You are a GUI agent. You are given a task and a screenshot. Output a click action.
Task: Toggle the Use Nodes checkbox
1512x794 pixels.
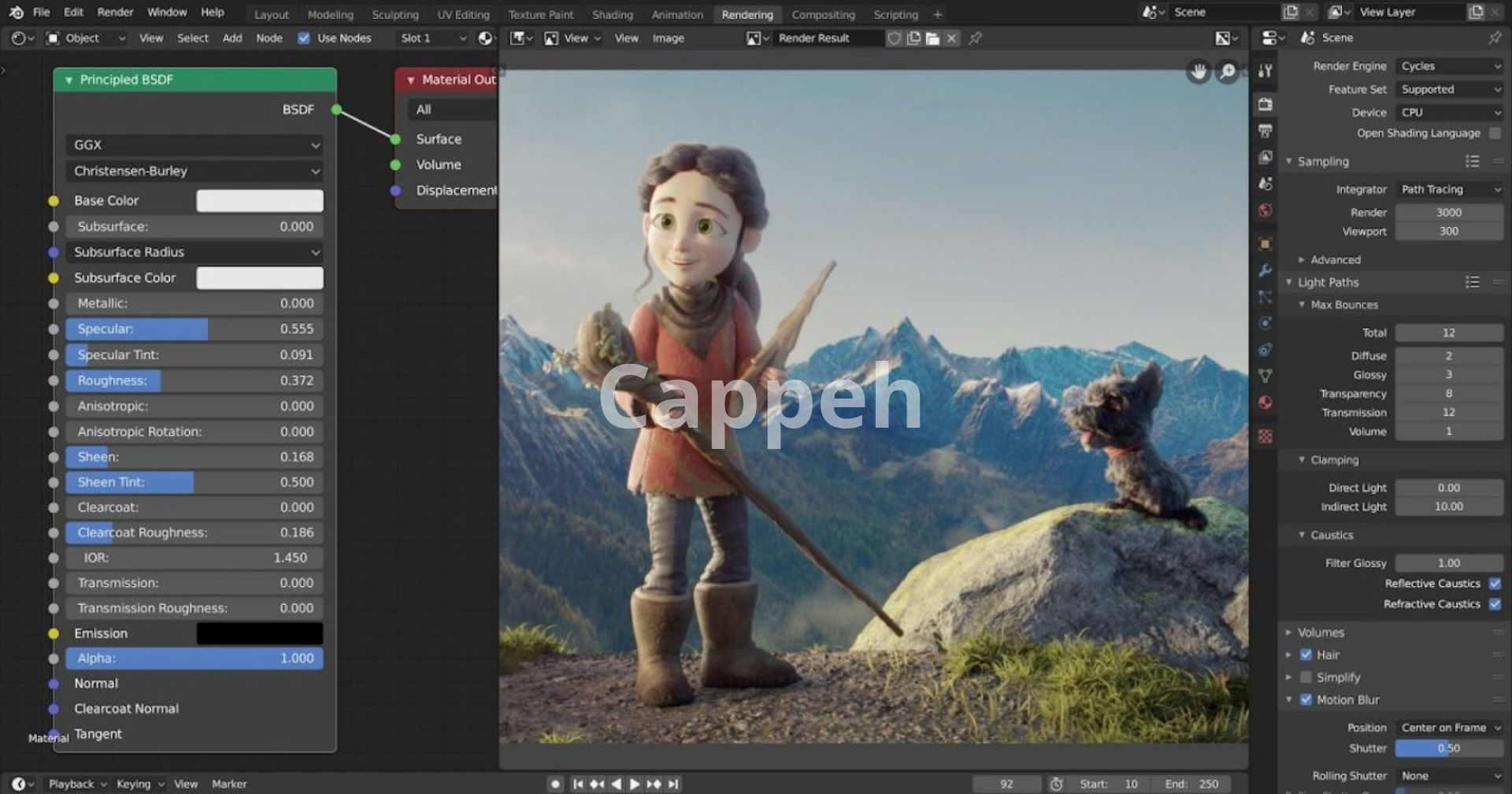point(304,38)
